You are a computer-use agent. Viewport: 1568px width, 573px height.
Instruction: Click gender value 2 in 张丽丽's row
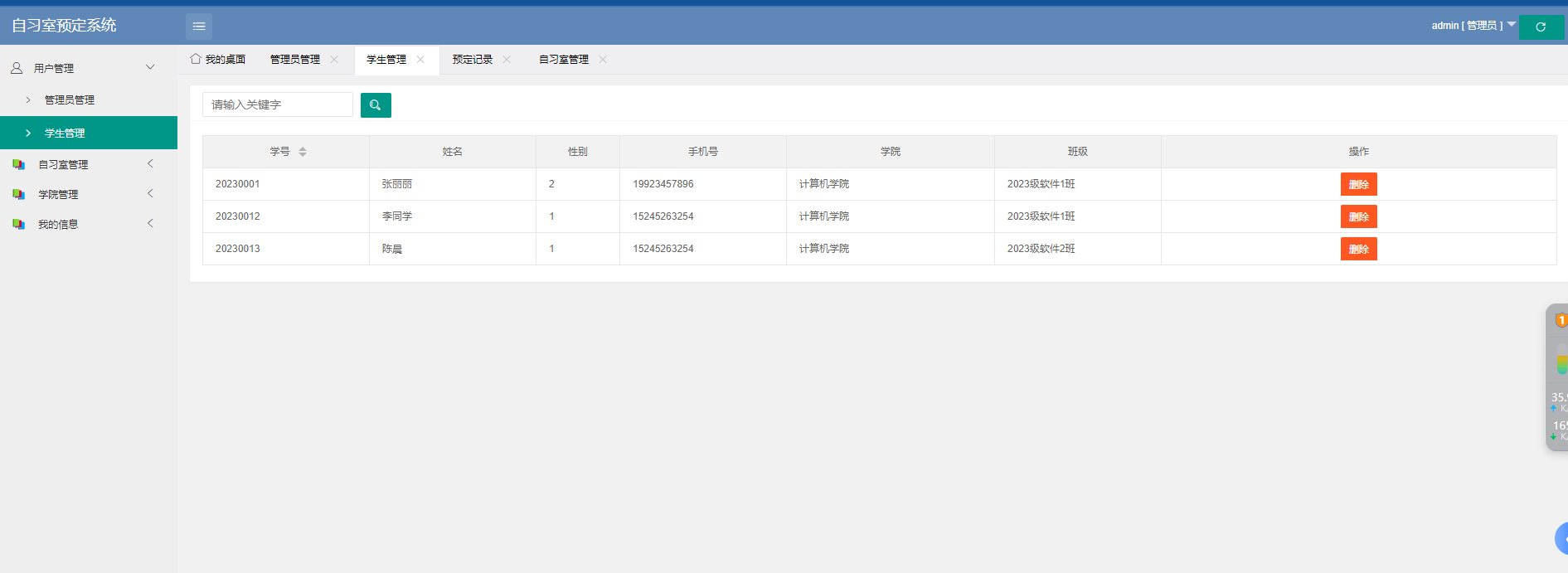point(551,184)
